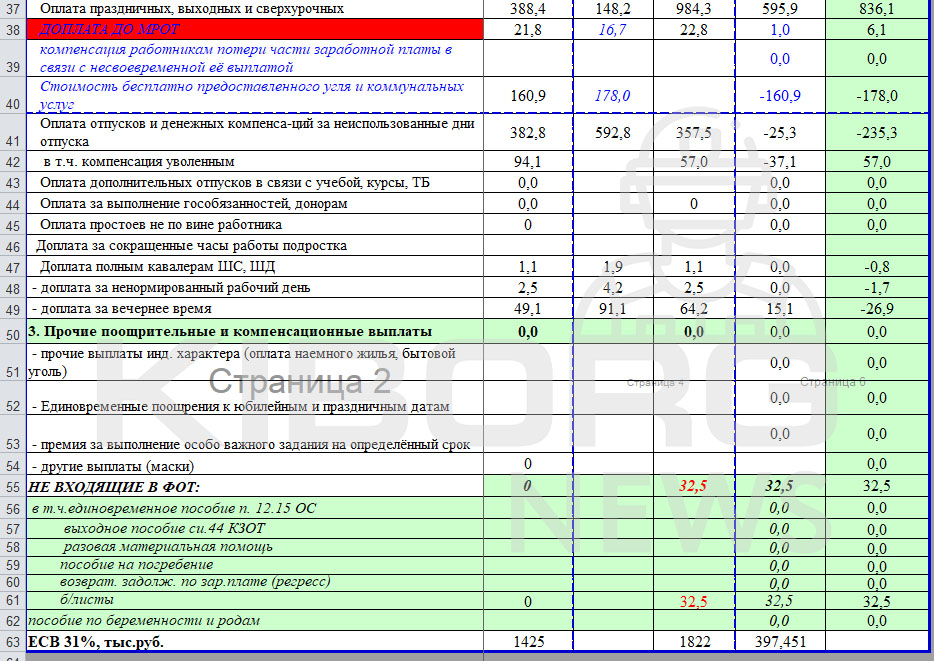Screen dimensions: 934x661
Task: Select cell 'ЕСВ 31%, тыс.руб.'
Action: tap(254, 642)
